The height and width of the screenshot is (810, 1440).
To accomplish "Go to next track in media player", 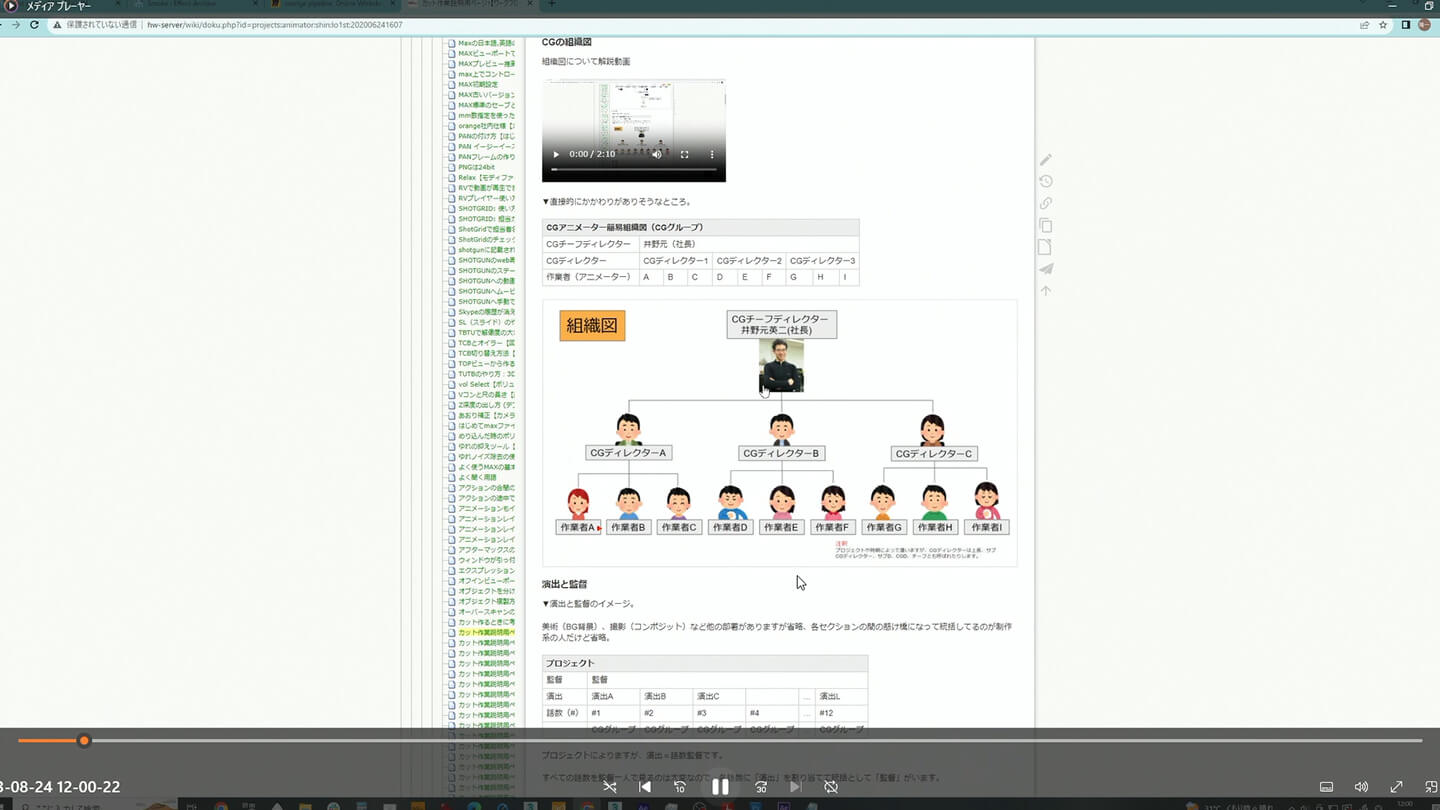I will pos(796,787).
